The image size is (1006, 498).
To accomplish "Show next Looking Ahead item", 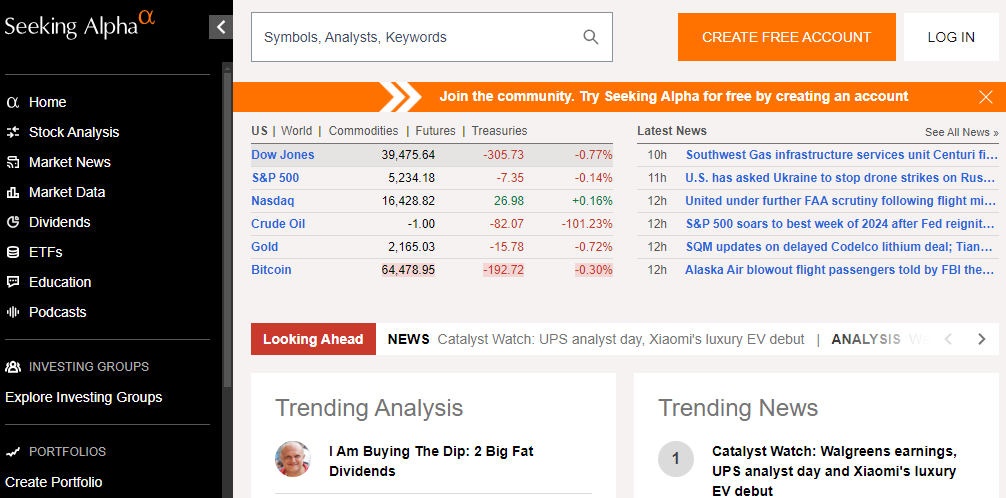I will coord(981,339).
